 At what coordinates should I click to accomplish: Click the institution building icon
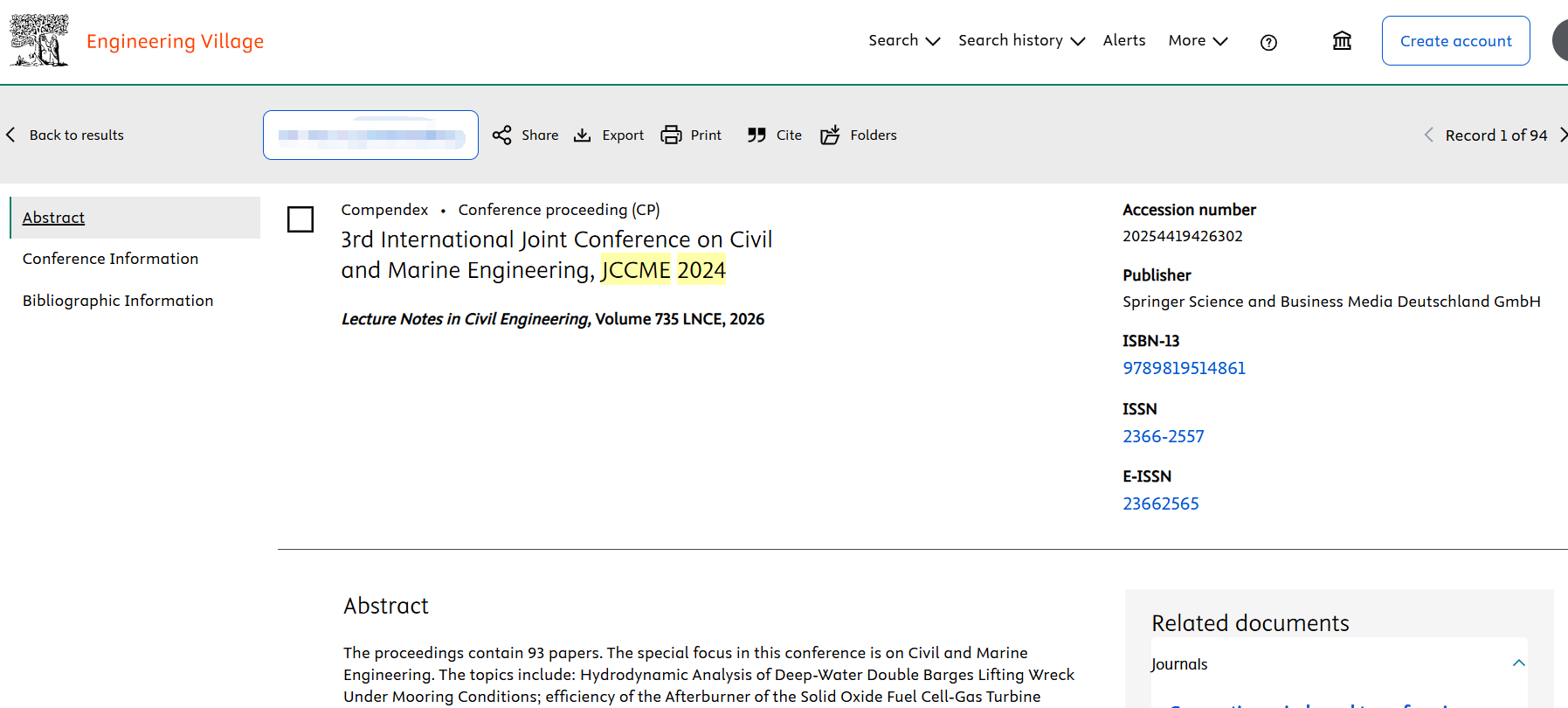tap(1342, 41)
